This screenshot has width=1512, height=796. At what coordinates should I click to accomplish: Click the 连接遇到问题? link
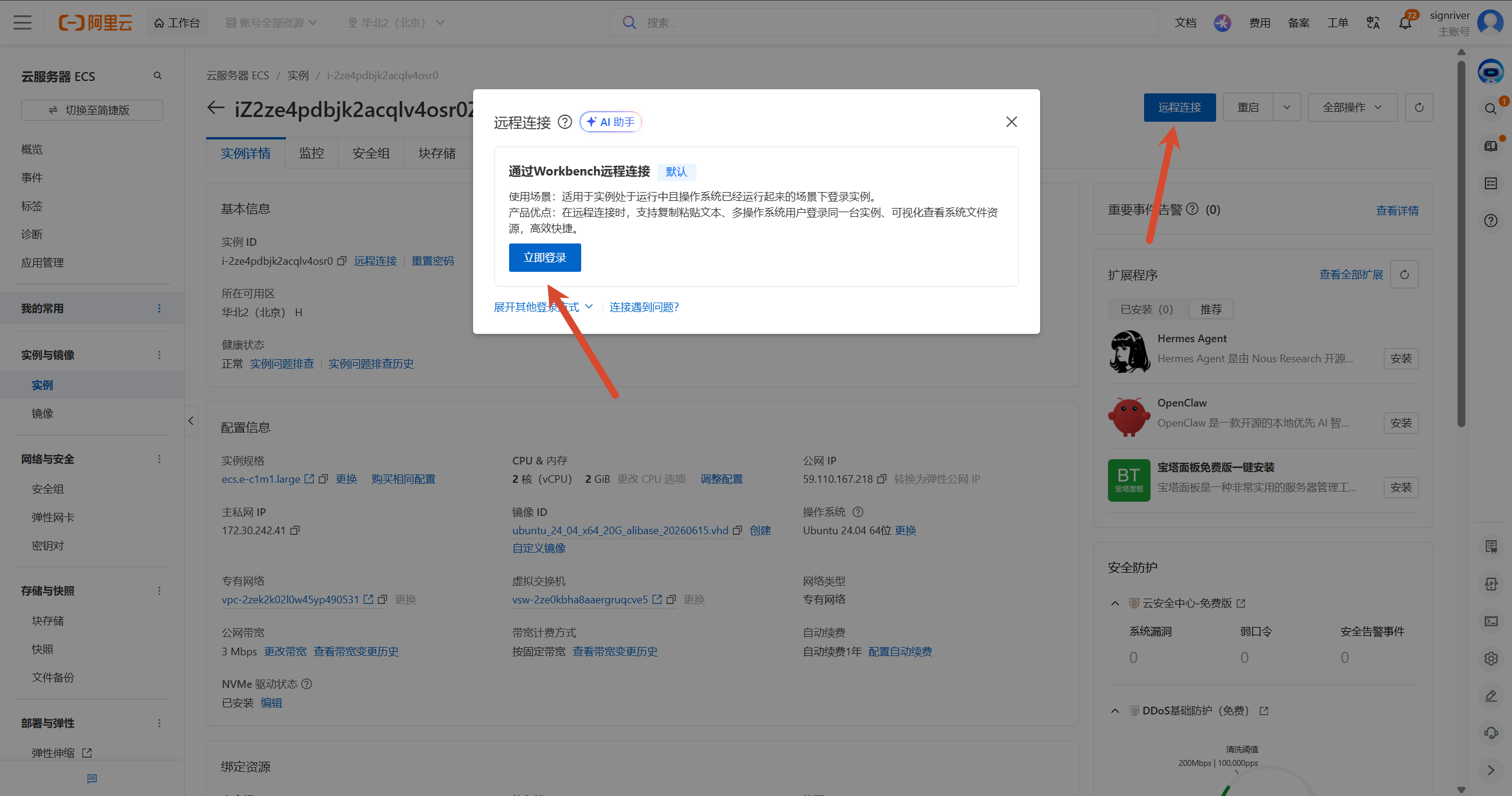coord(644,307)
